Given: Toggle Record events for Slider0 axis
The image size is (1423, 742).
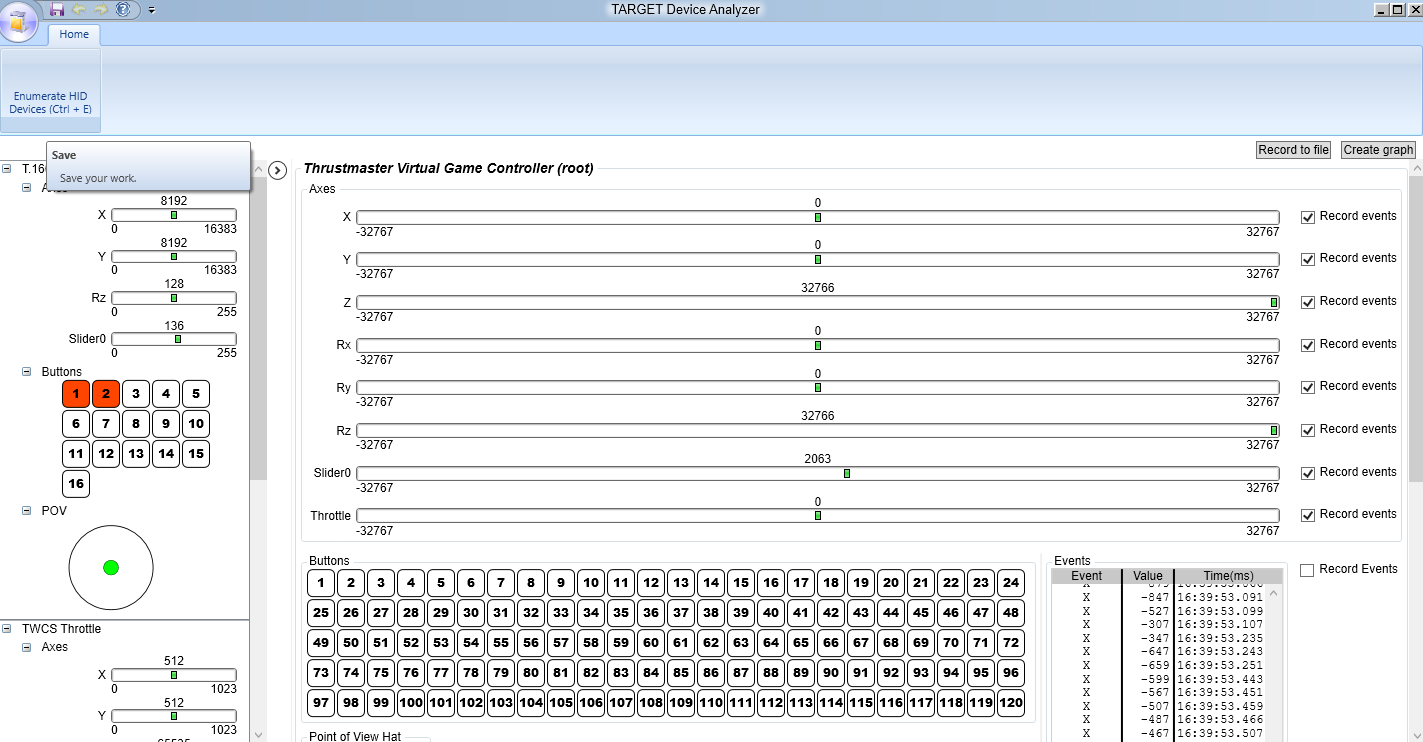Looking at the screenshot, I should coord(1308,473).
